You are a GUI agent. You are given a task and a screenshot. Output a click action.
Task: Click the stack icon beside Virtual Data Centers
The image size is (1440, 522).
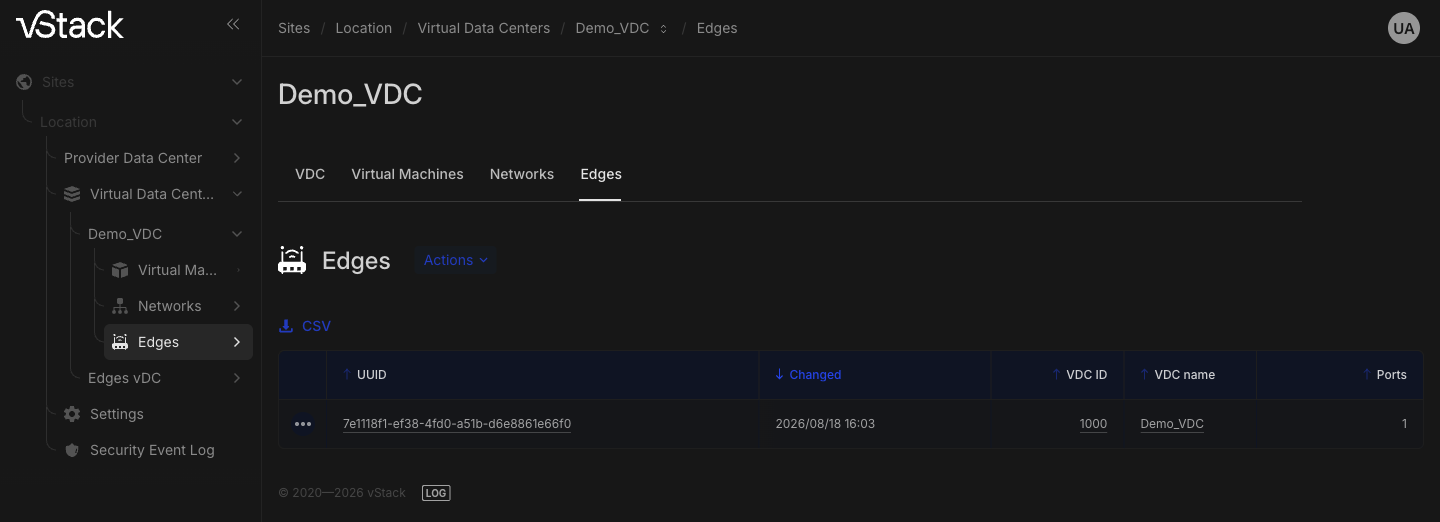coord(72,194)
